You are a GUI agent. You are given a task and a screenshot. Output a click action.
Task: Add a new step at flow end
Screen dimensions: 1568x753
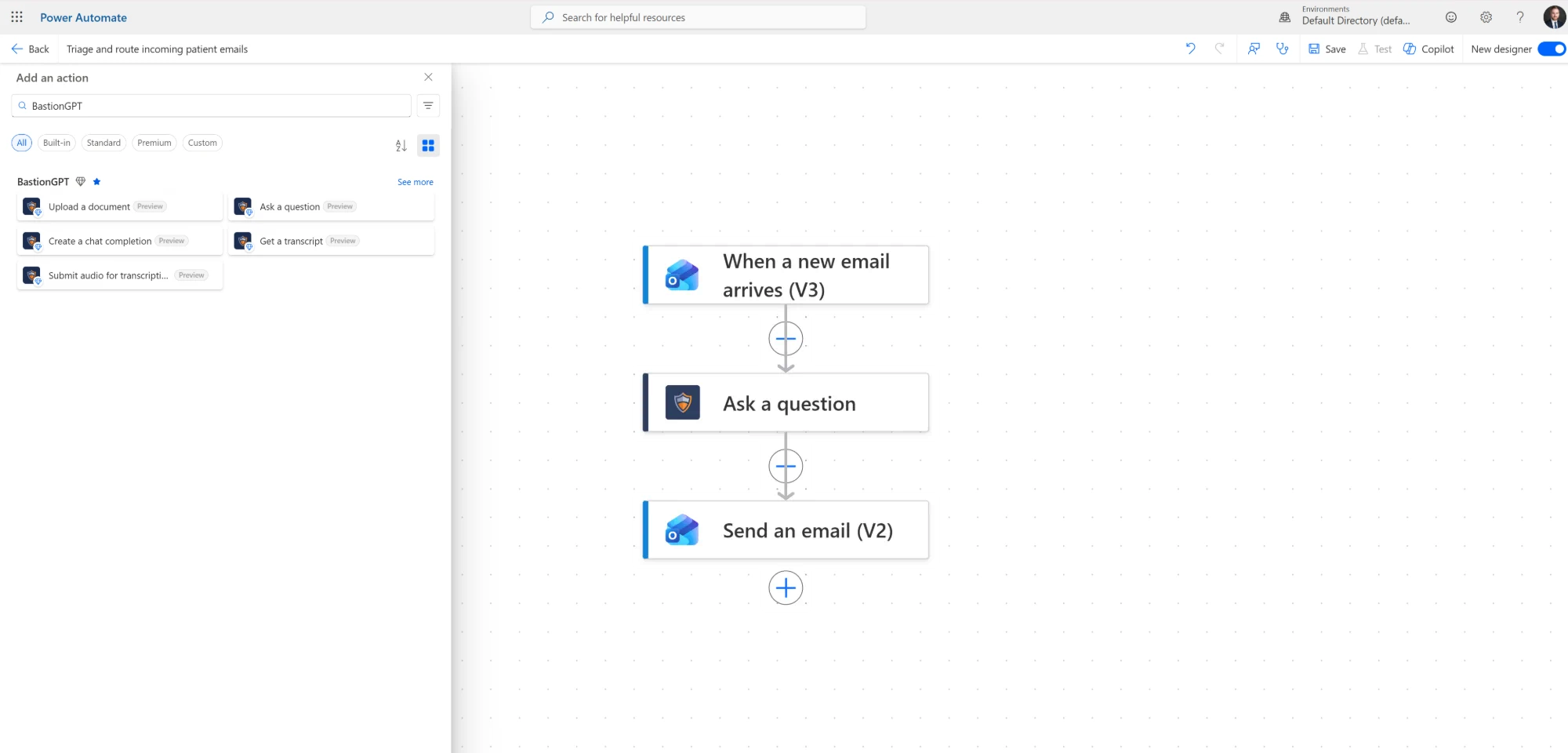click(x=786, y=588)
